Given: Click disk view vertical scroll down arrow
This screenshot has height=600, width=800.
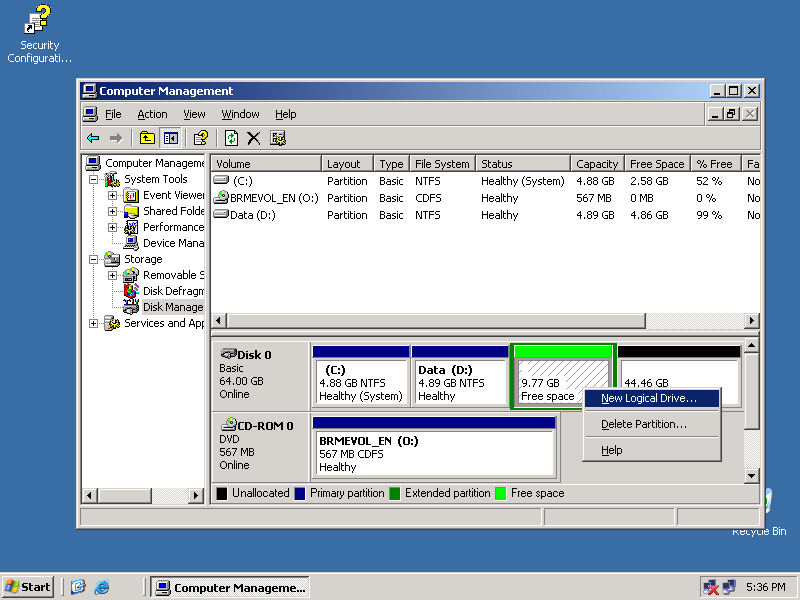Looking at the screenshot, I should 751,476.
